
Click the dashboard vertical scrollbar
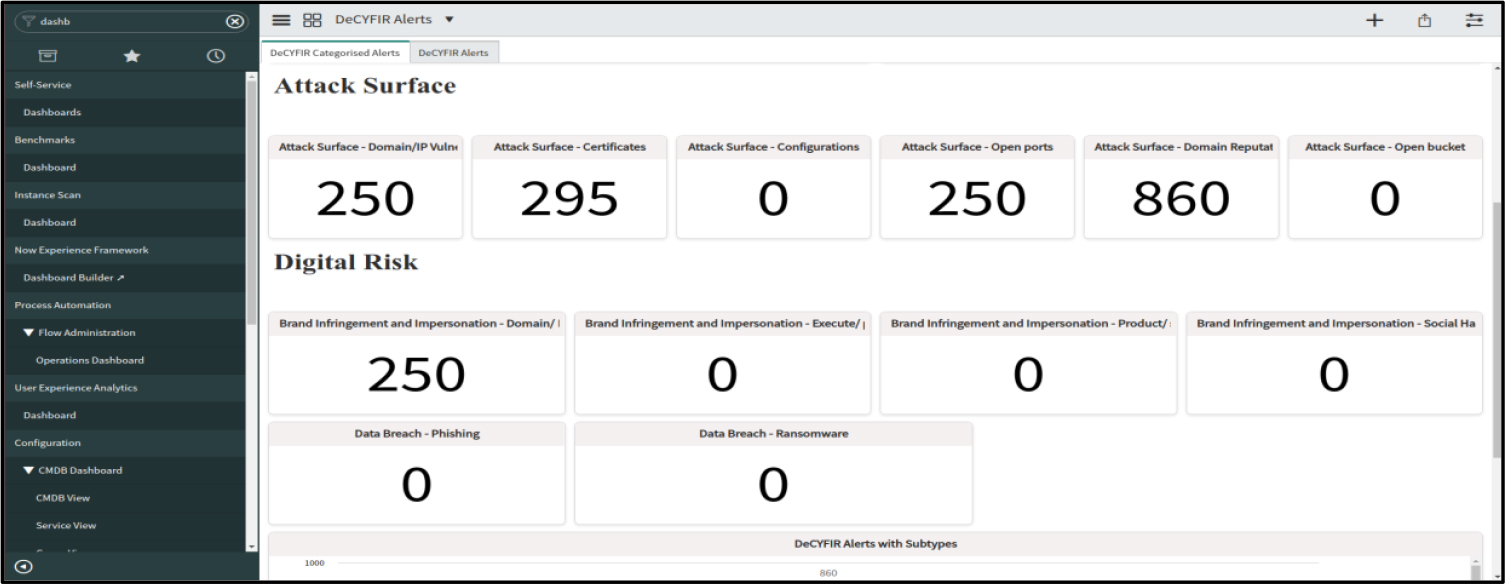point(1497,330)
